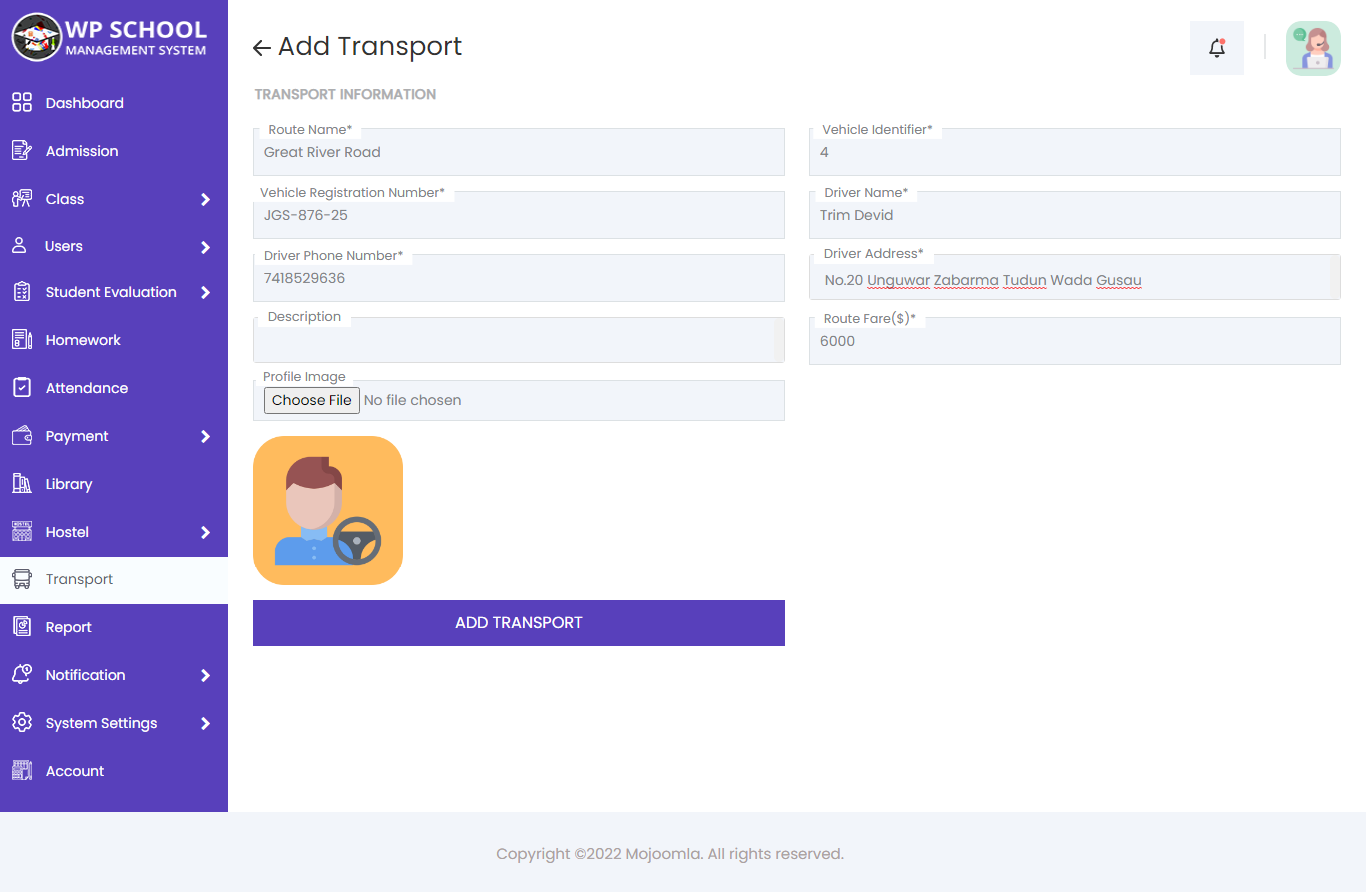The height and width of the screenshot is (893, 1366).
Task: Click the Account building icon
Action: tap(22, 771)
